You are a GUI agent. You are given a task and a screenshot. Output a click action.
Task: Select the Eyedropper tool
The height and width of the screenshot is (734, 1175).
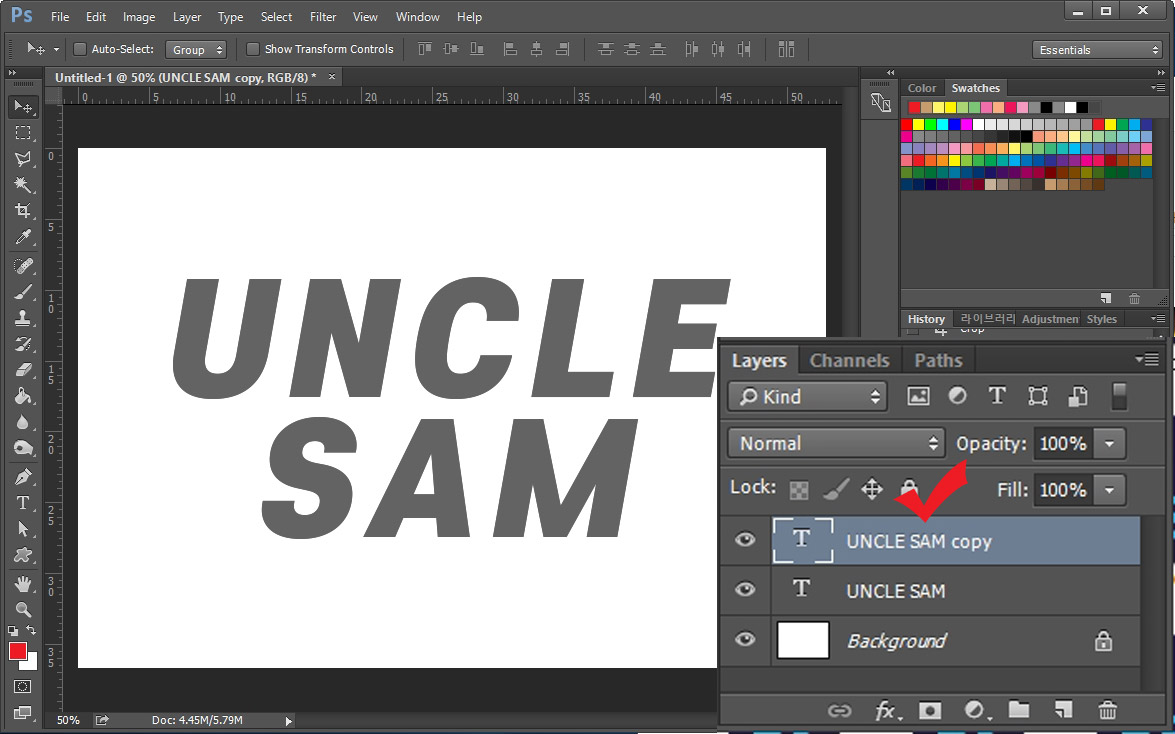click(23, 238)
